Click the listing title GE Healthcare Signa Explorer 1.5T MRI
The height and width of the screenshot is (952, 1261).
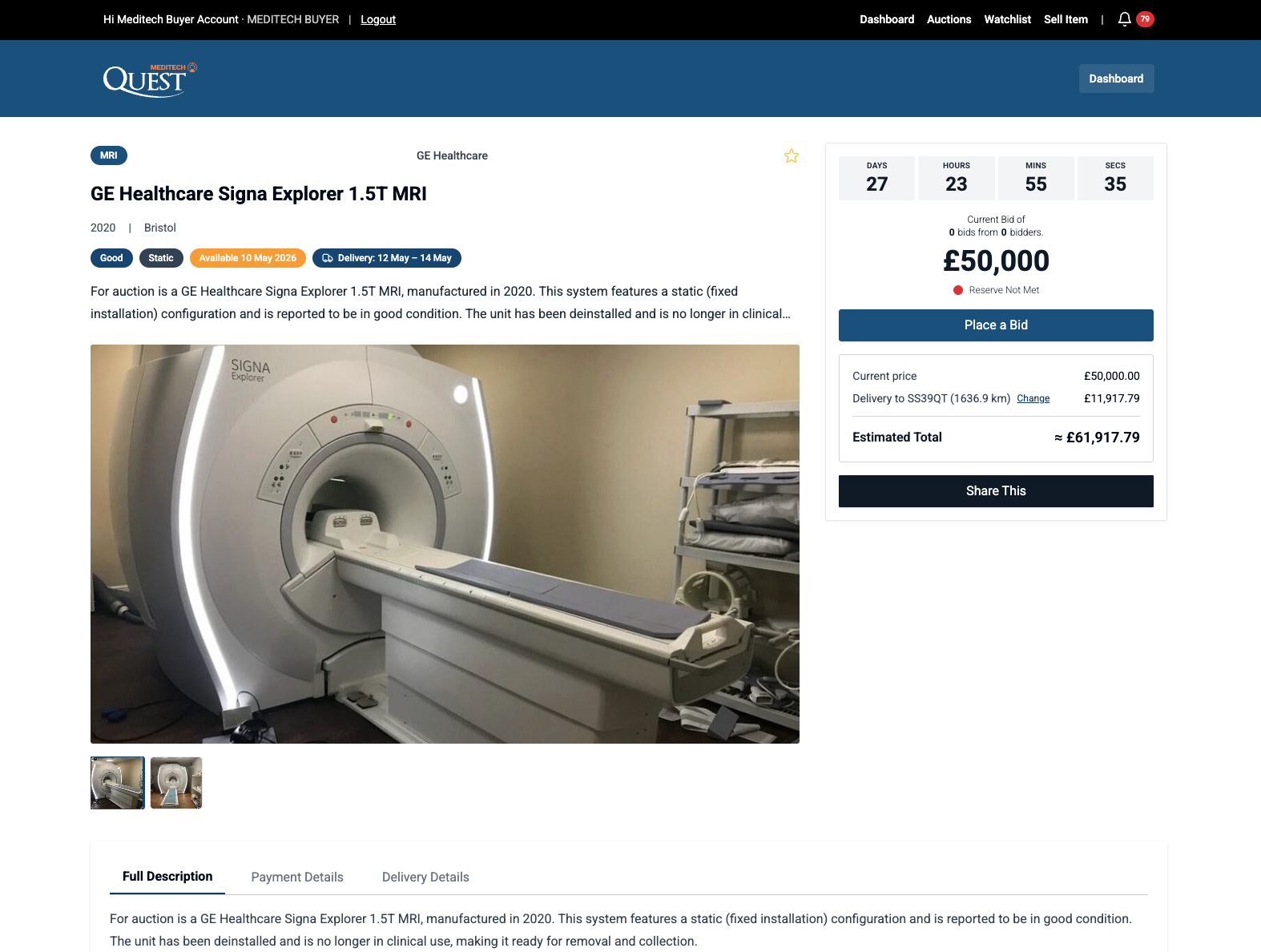tap(259, 194)
